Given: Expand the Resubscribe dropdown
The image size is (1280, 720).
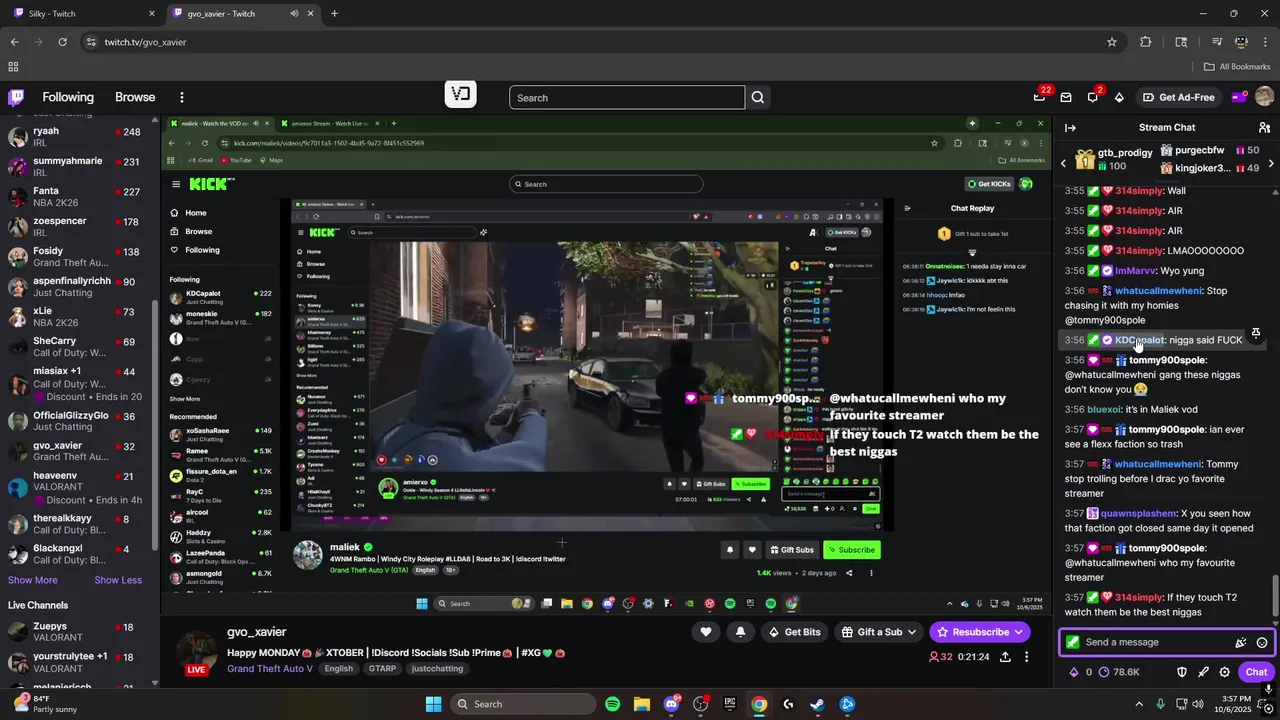Looking at the screenshot, I should (x=1019, y=632).
